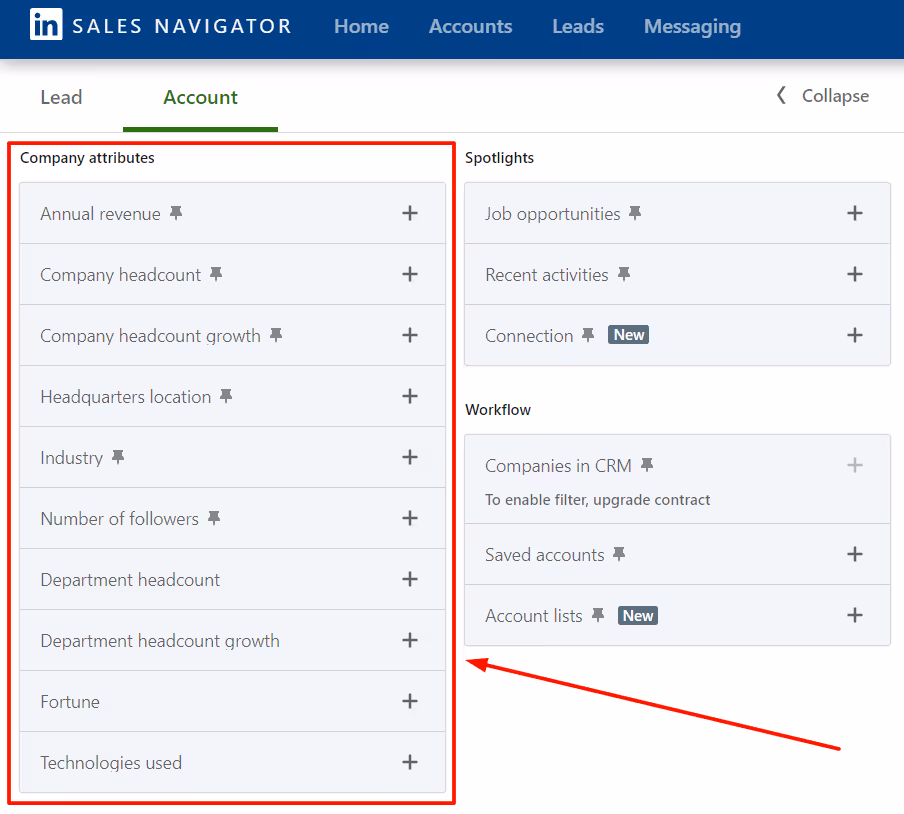Pin the Headquarters location filter
The height and width of the screenshot is (814, 904).
225,396
